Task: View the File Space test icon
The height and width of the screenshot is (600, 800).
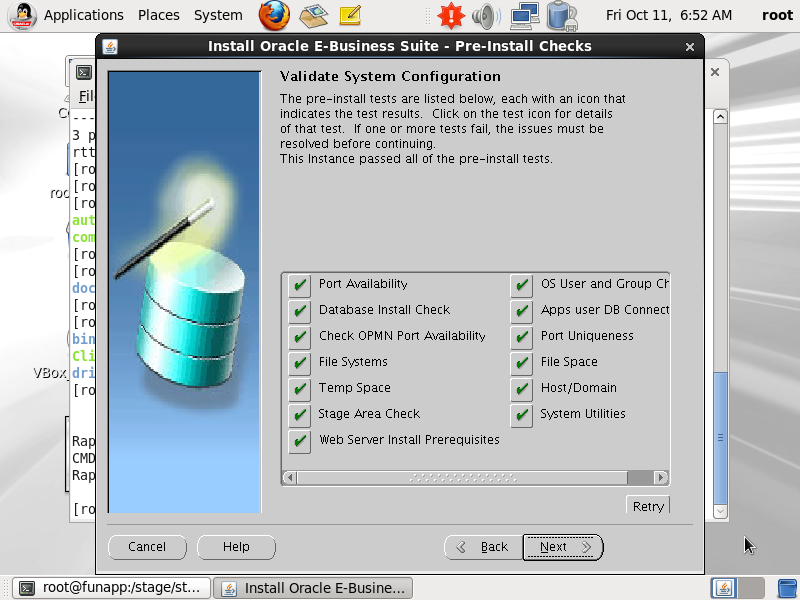Action: coord(521,363)
